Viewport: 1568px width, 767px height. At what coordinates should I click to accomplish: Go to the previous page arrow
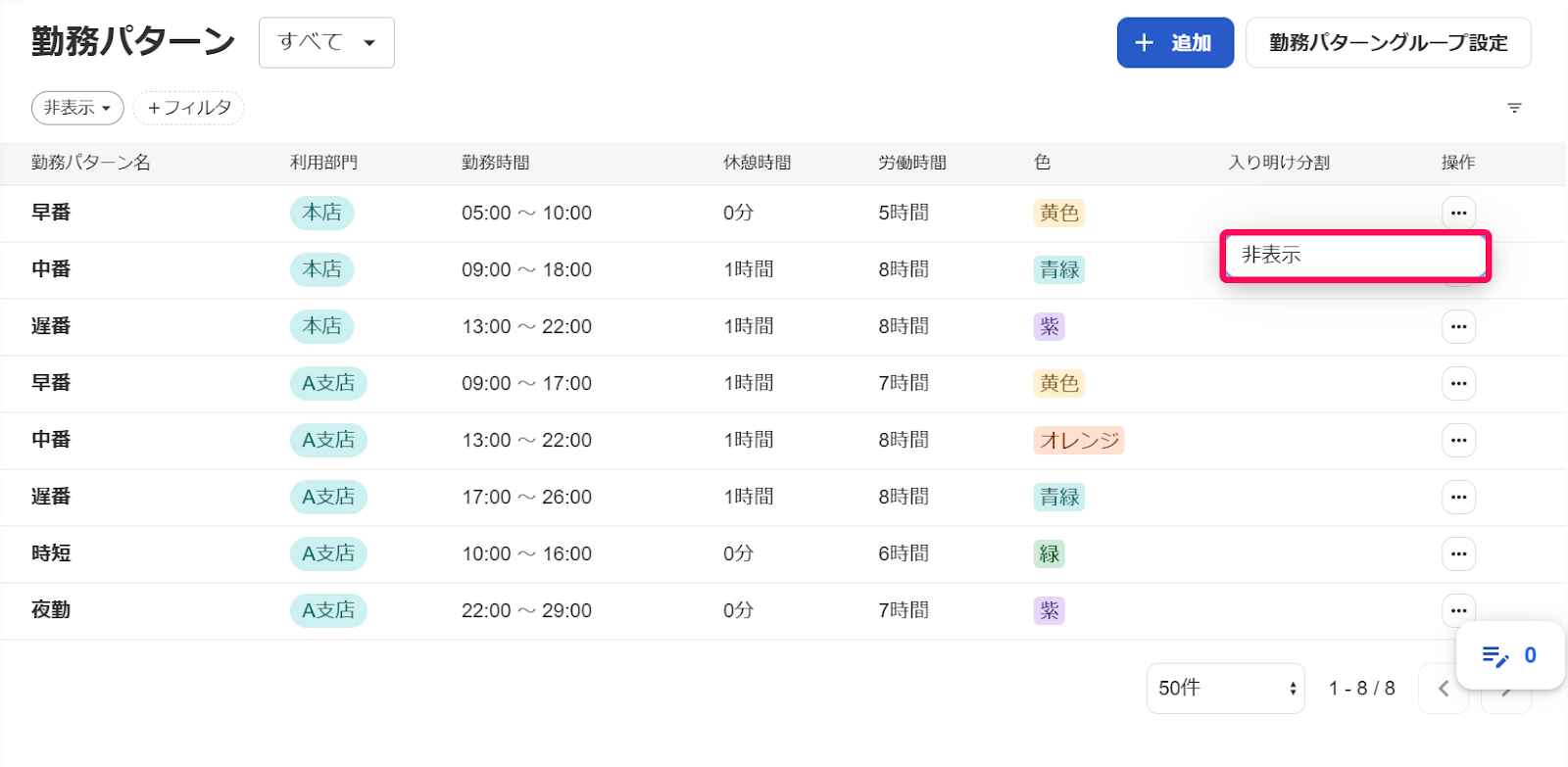[1444, 689]
